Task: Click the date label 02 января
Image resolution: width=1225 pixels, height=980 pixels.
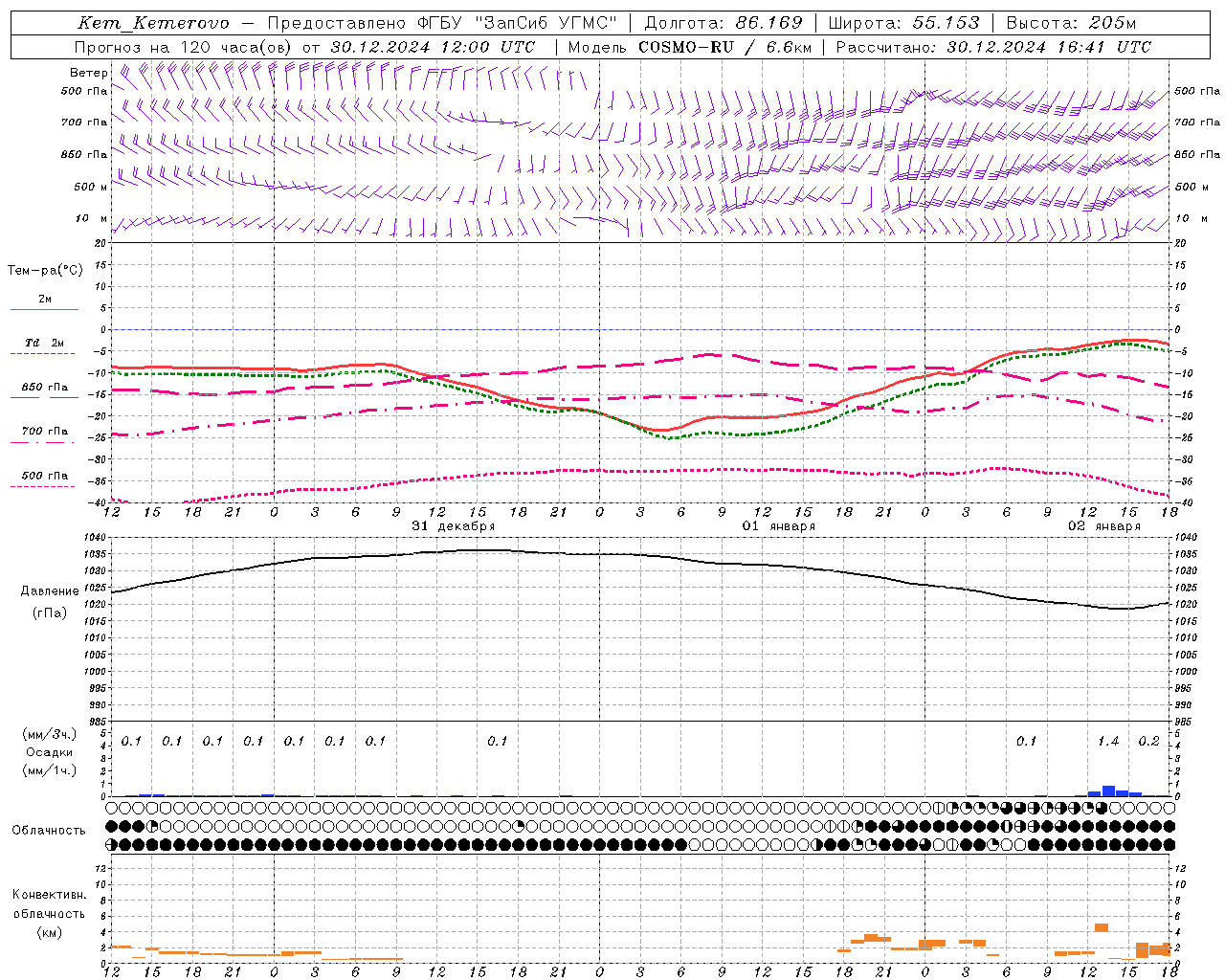Action: point(1104,526)
